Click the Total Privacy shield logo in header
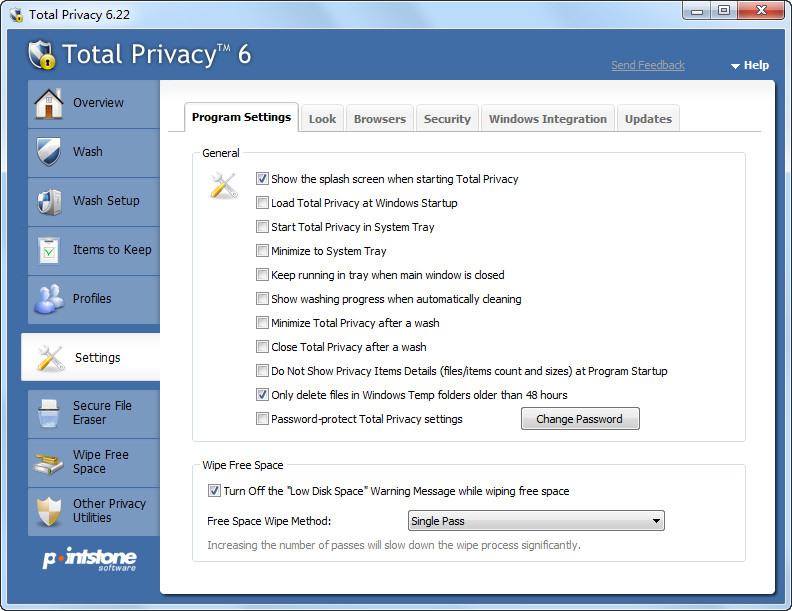 (41, 54)
